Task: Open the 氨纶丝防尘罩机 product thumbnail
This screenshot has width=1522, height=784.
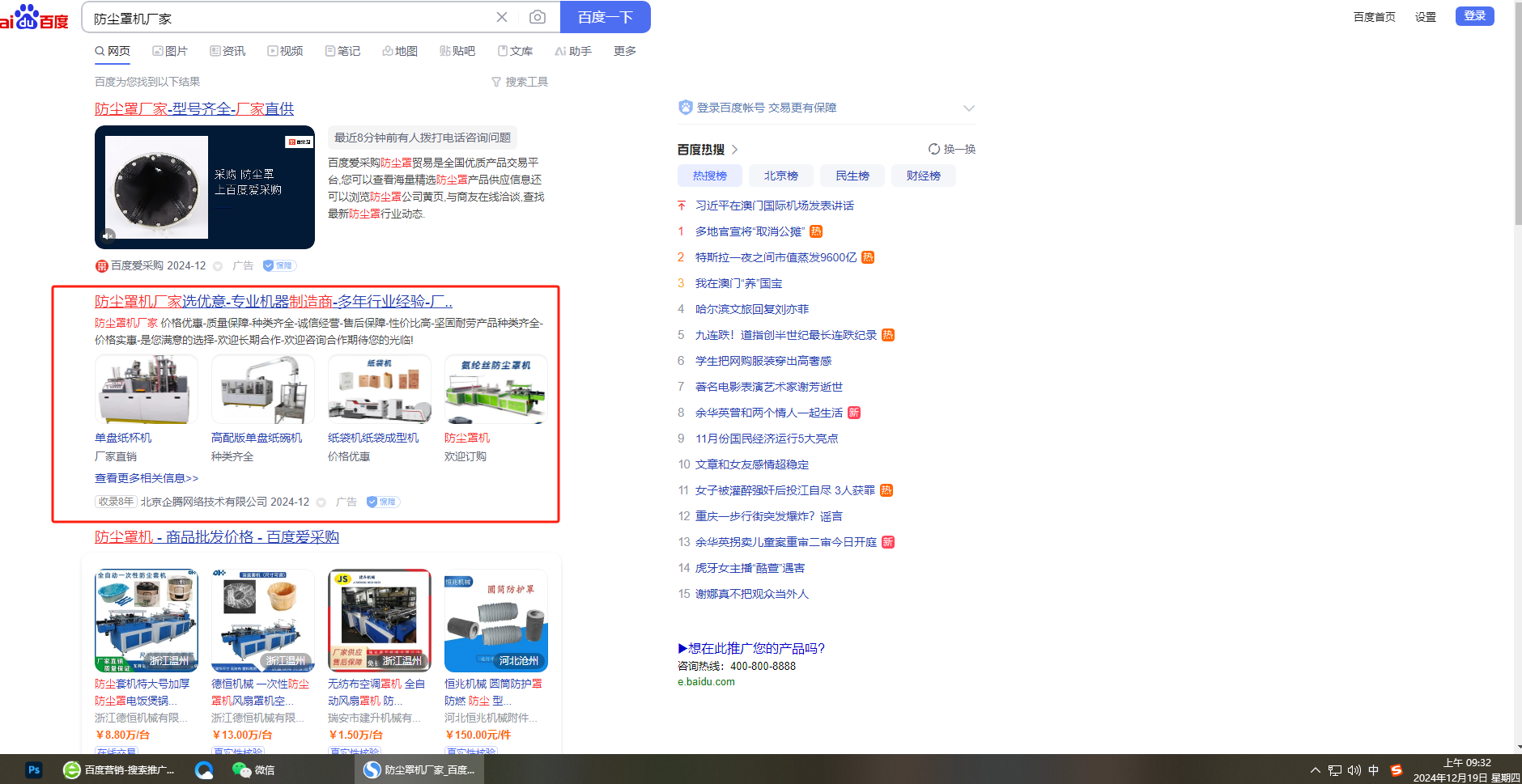Action: 495,390
